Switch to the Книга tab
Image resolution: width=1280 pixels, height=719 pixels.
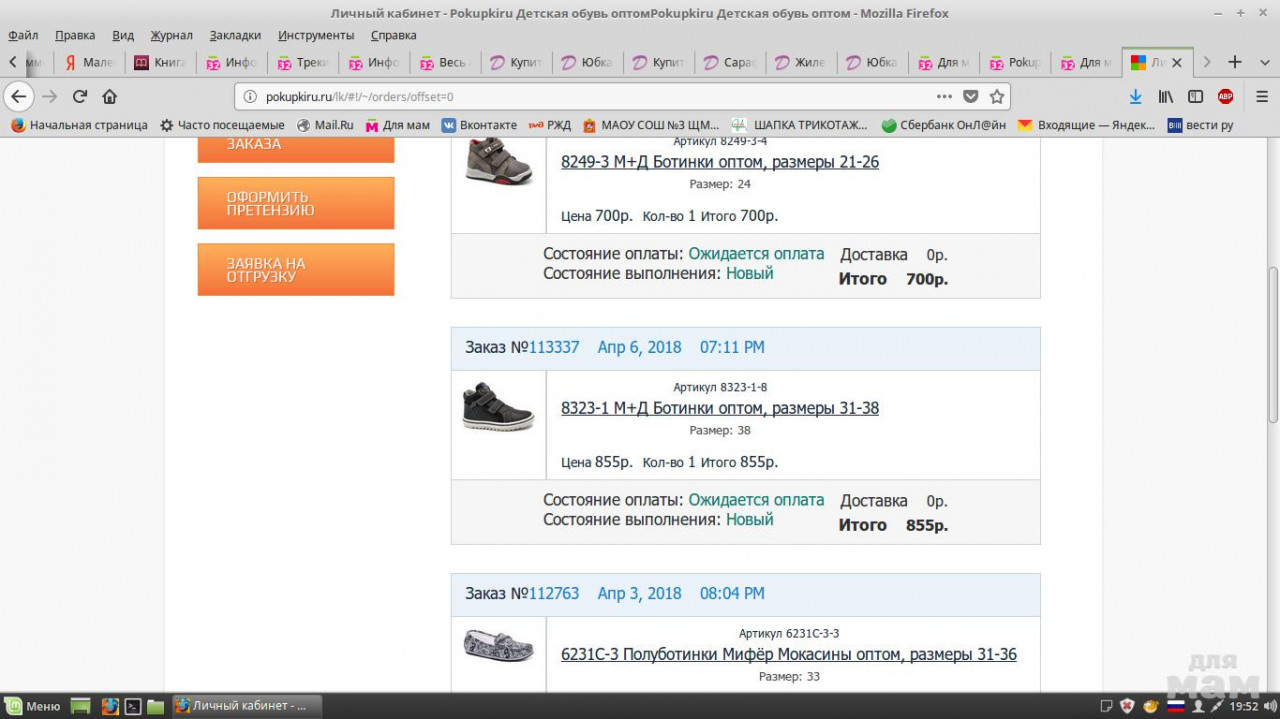[x=160, y=62]
